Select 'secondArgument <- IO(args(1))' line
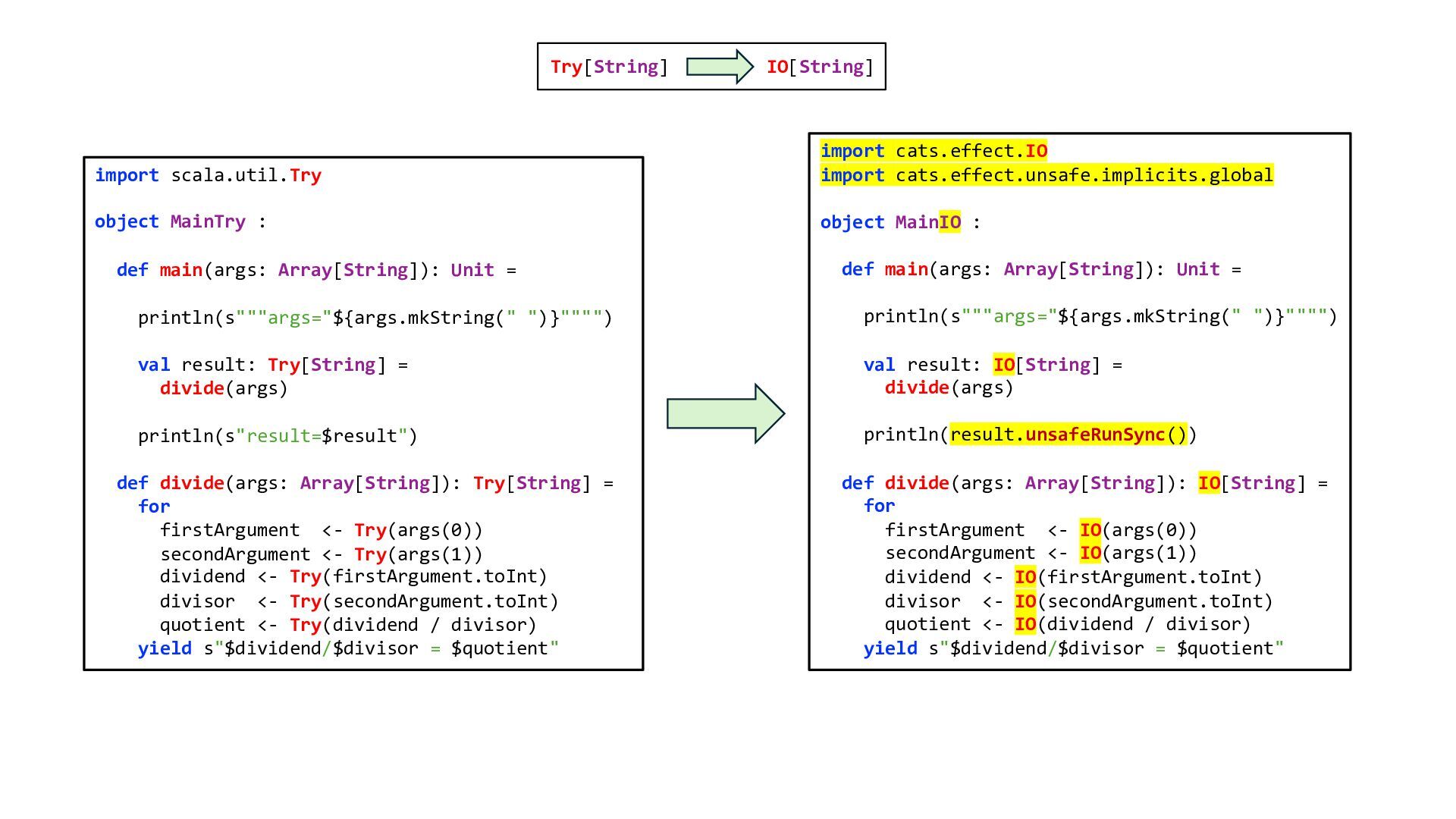The image size is (1456, 819). (1040, 553)
